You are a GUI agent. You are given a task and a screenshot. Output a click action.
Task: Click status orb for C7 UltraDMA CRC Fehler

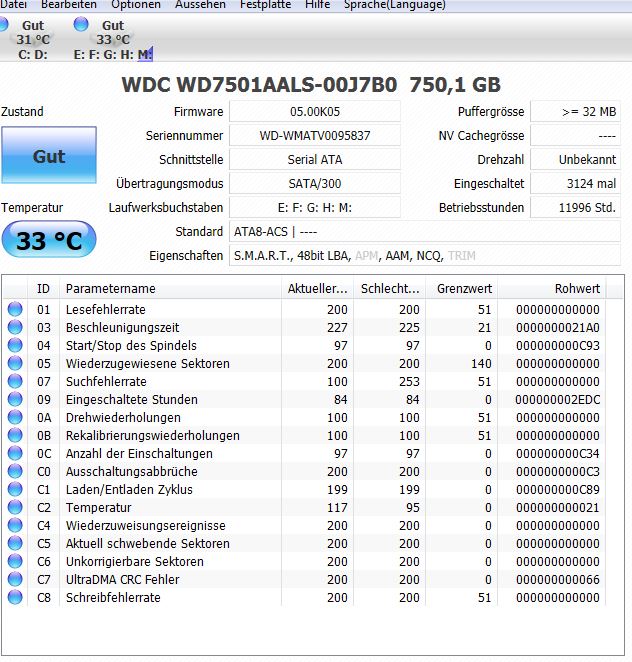pos(15,580)
